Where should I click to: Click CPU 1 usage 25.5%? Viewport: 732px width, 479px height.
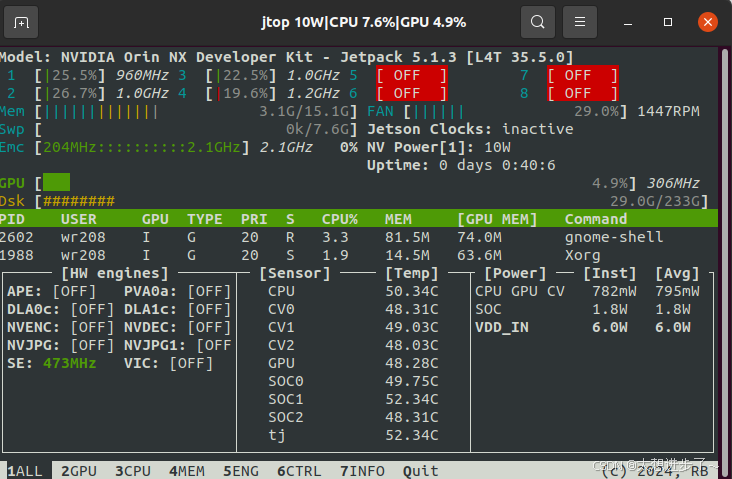75,75
